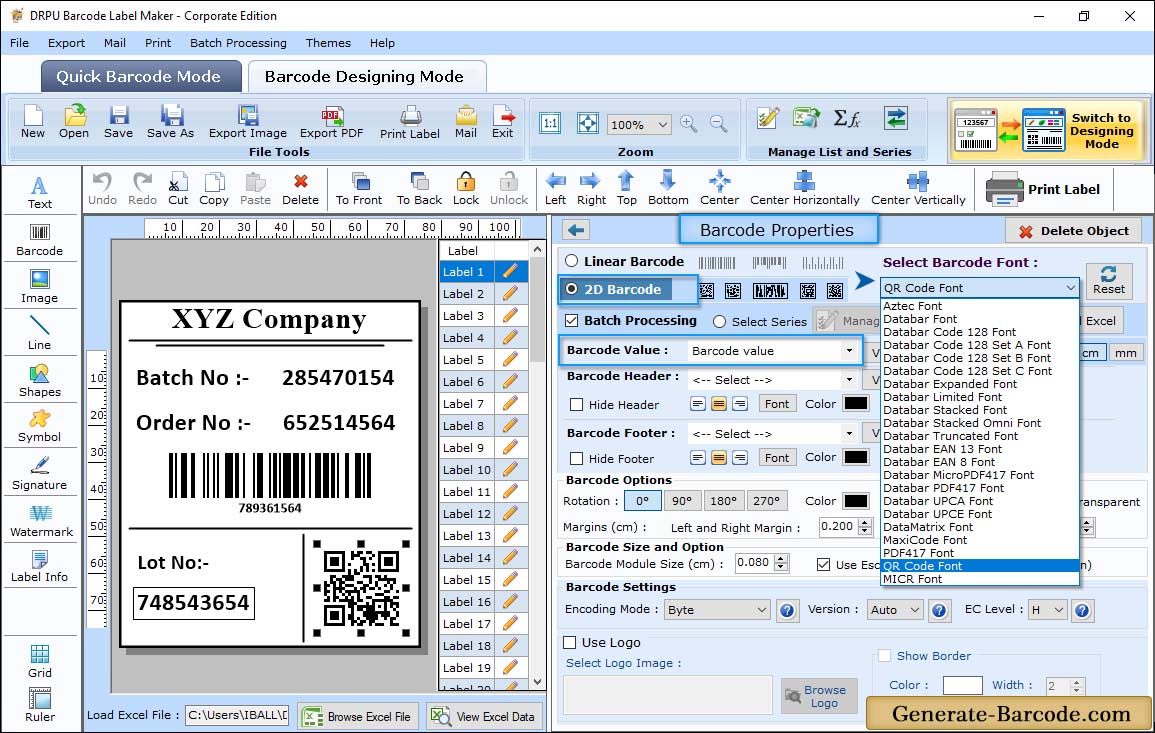Click the footer Color swatch

pos(855,457)
